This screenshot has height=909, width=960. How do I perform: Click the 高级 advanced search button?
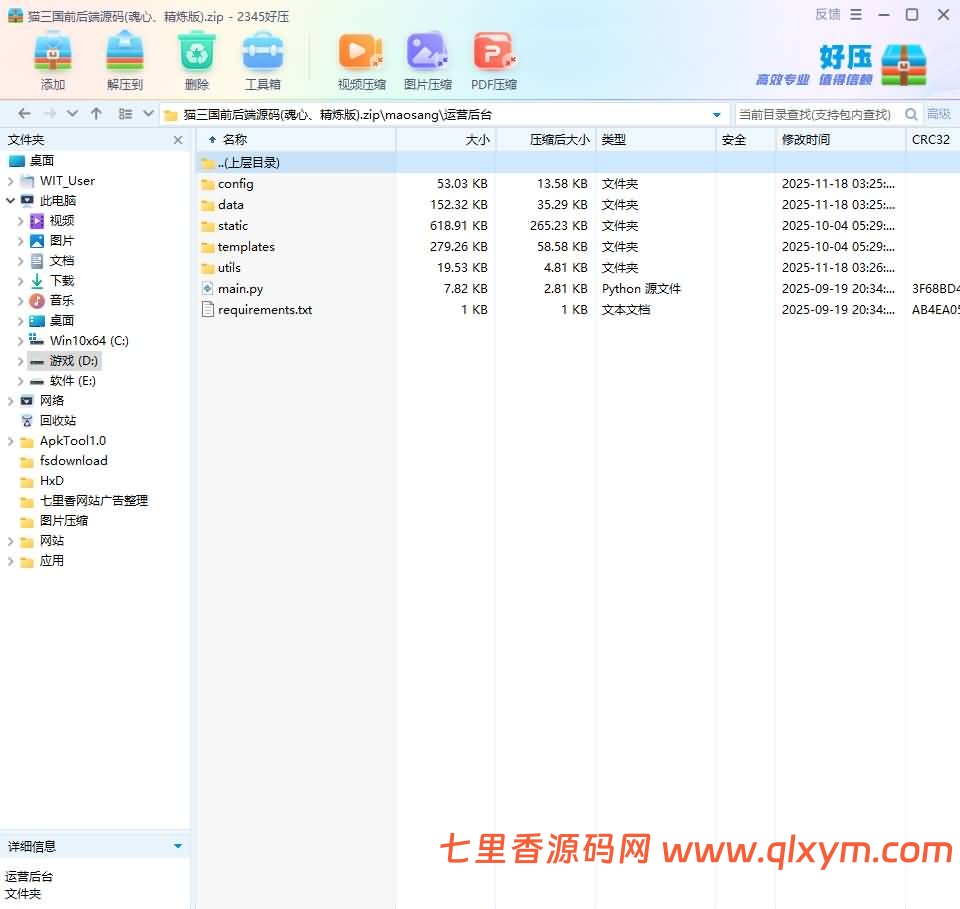pyautogui.click(x=941, y=114)
